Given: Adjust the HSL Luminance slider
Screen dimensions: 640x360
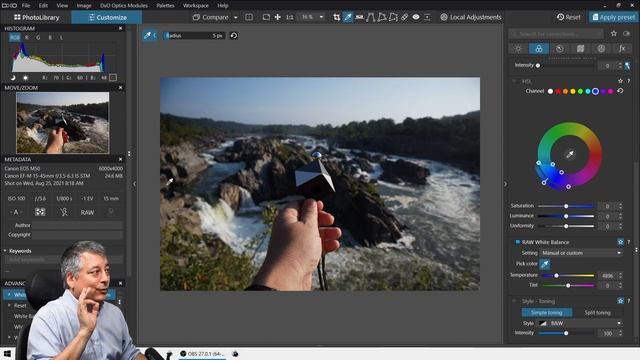Looking at the screenshot, I should [566, 216].
